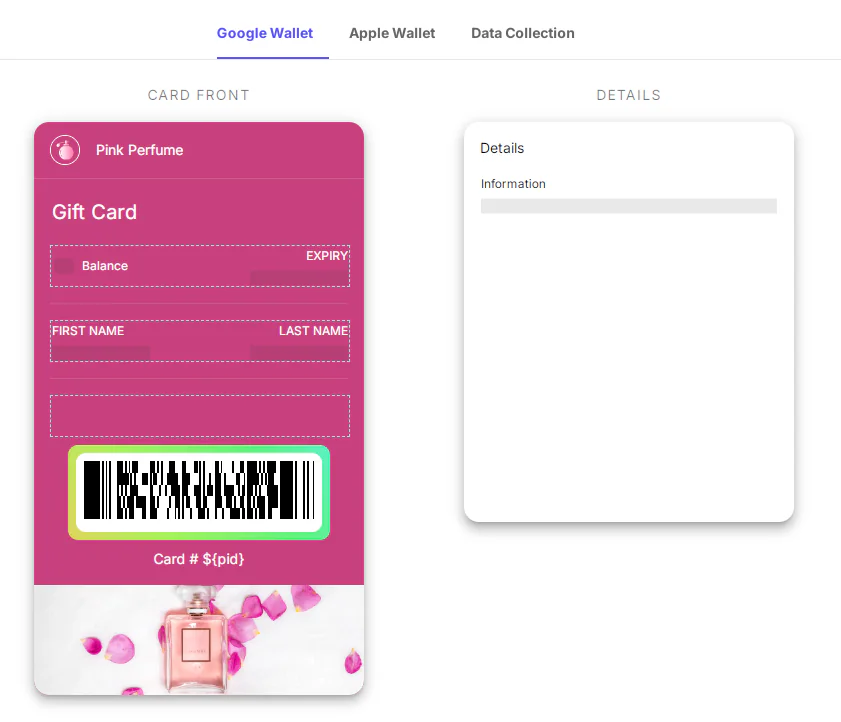Click the Balance field label

[105, 266]
